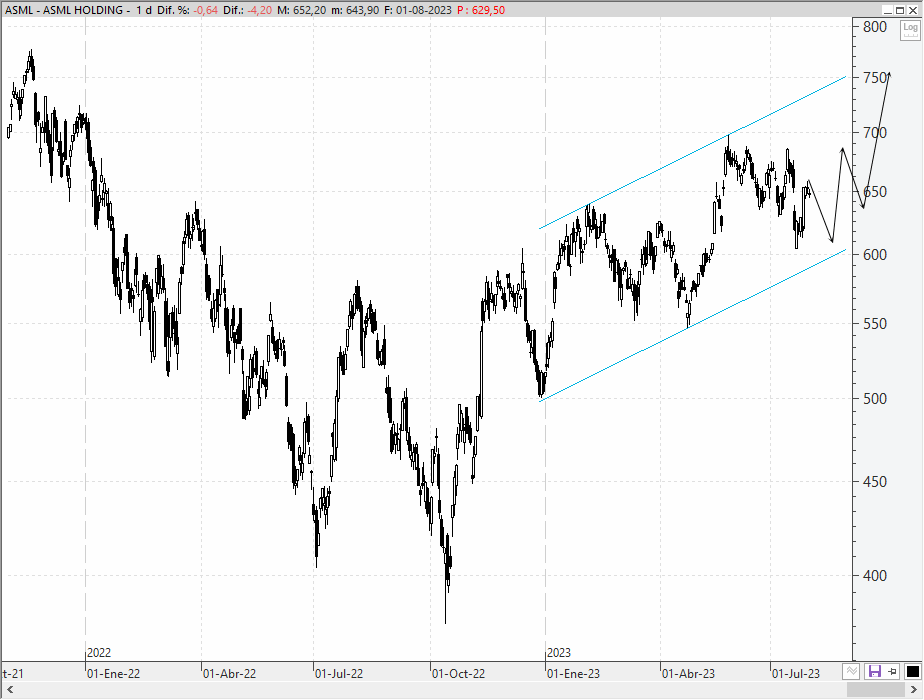The image size is (924, 700).
Task: Click the scrollbar left arrow
Action: (x=9, y=689)
